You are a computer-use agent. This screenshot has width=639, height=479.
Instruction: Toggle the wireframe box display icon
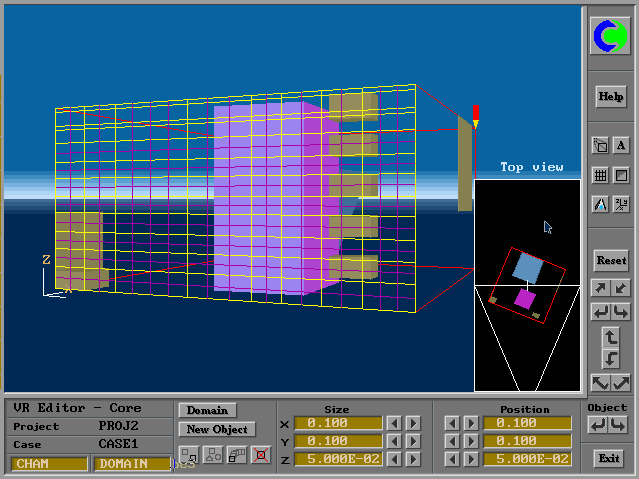point(621,175)
